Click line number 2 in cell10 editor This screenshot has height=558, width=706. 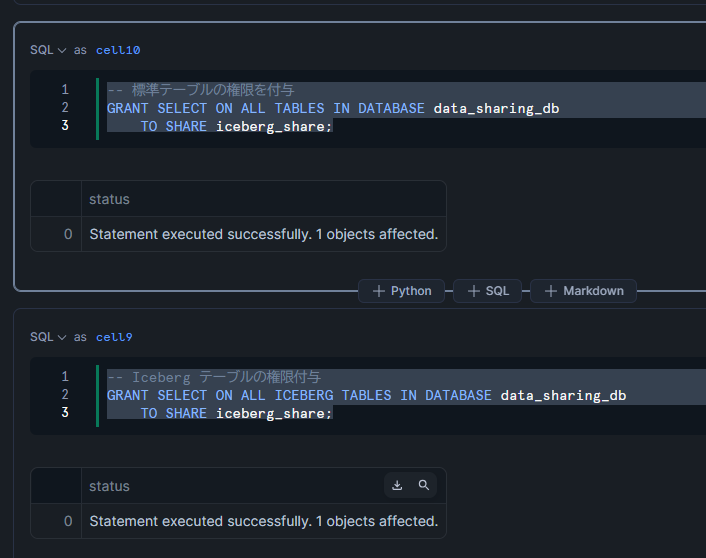65,108
